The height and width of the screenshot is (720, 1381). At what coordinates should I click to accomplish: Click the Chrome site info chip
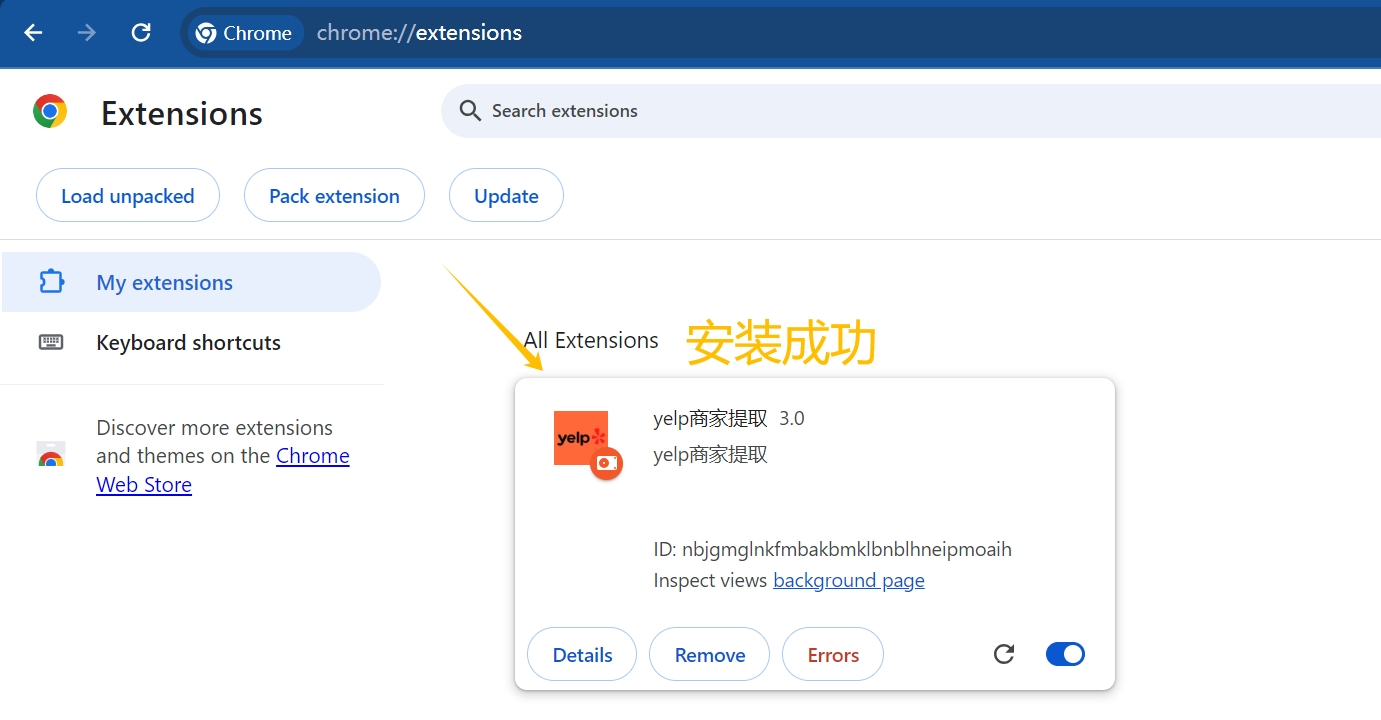tap(244, 33)
